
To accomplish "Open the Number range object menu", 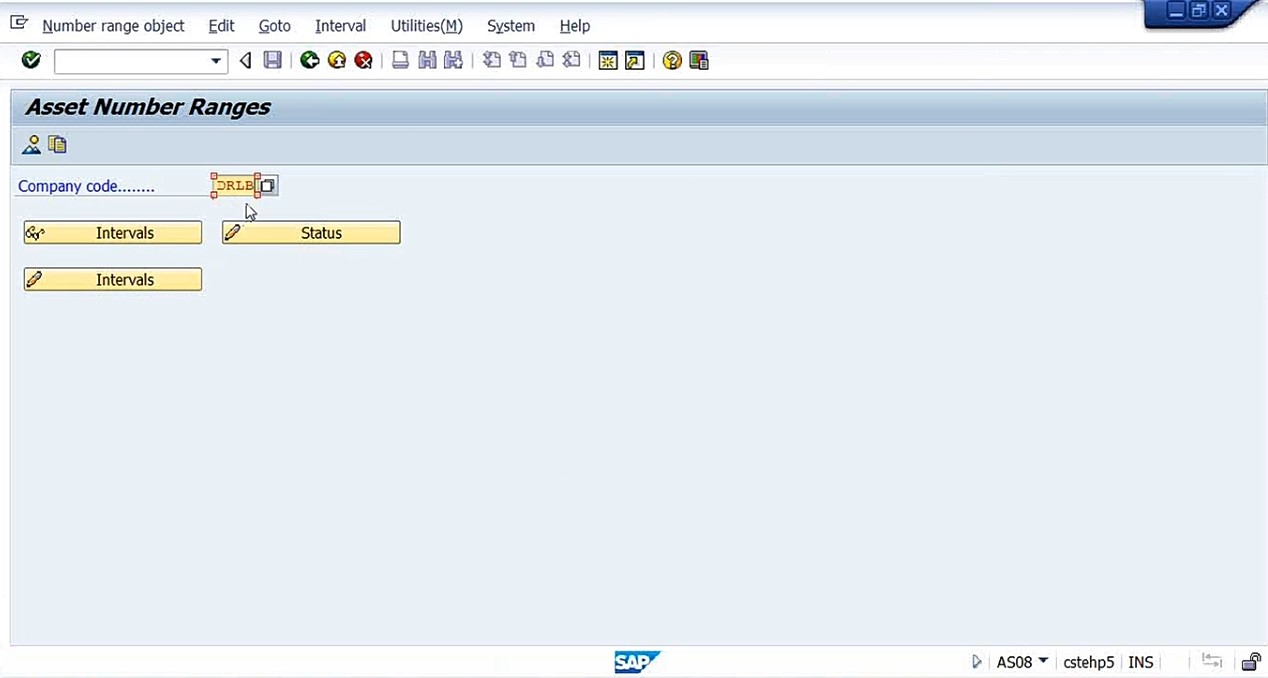I will click(x=113, y=26).
